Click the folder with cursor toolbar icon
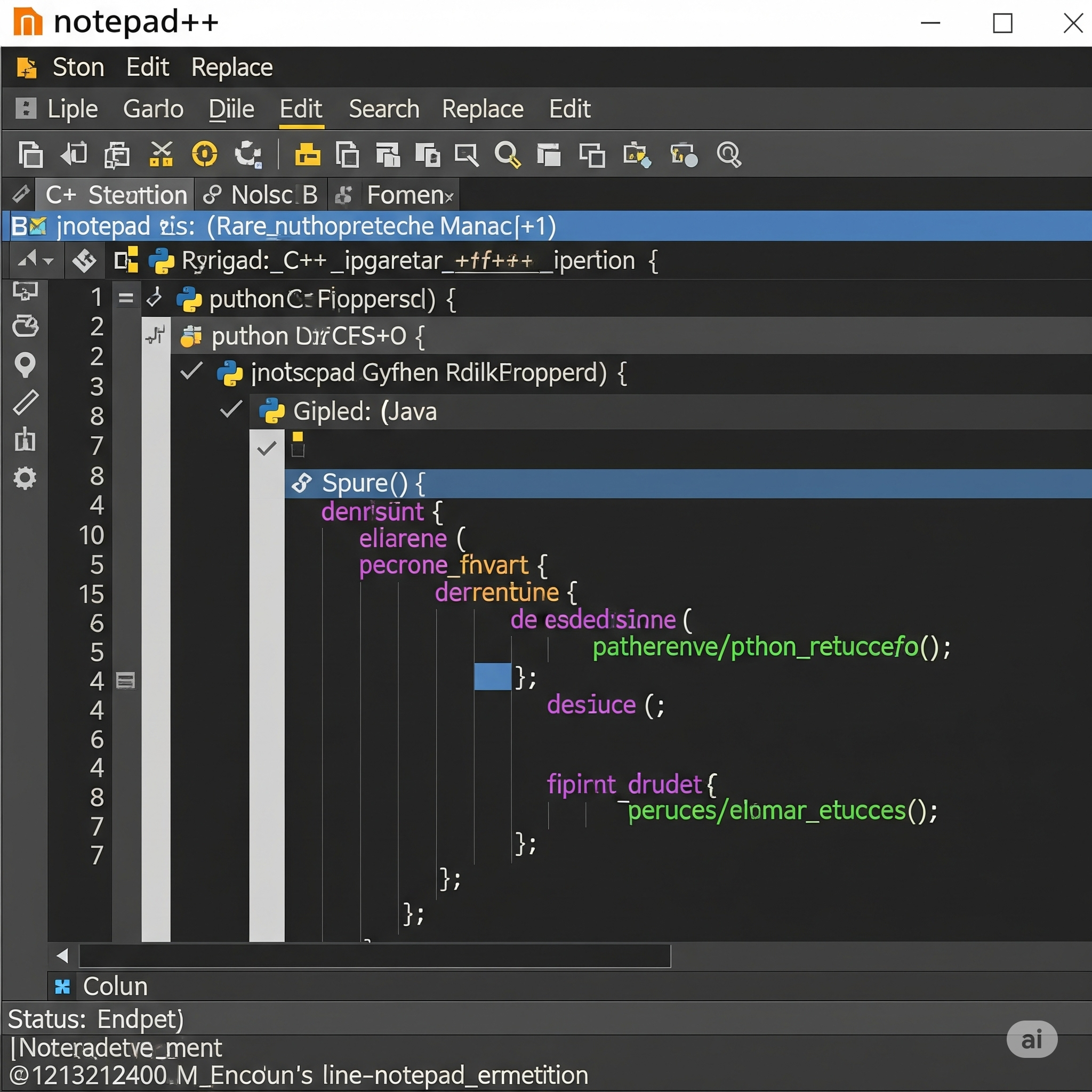Image resolution: width=1092 pixels, height=1092 pixels. (638, 154)
